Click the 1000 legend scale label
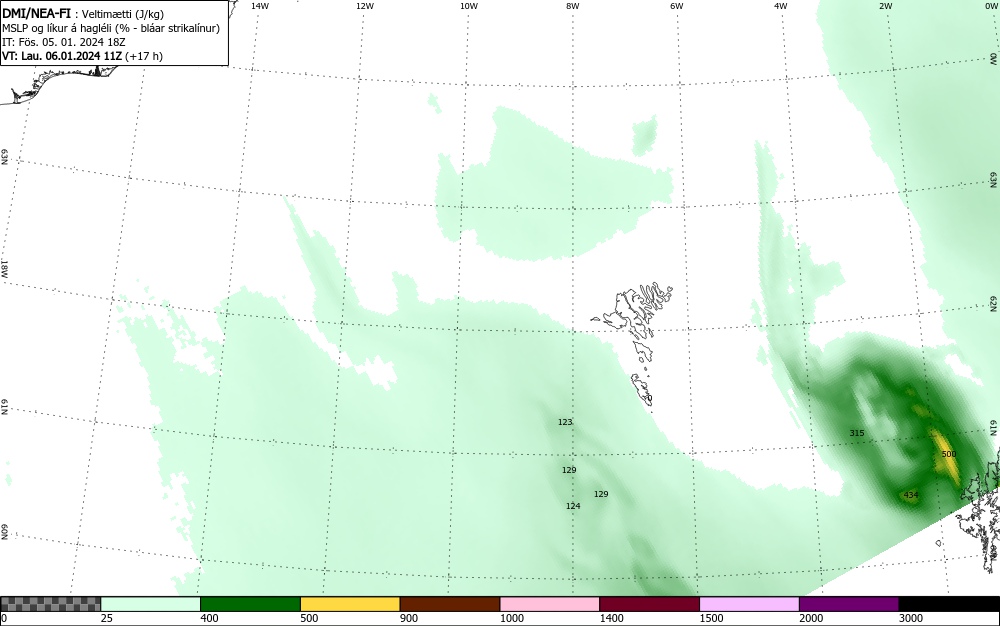 511,618
